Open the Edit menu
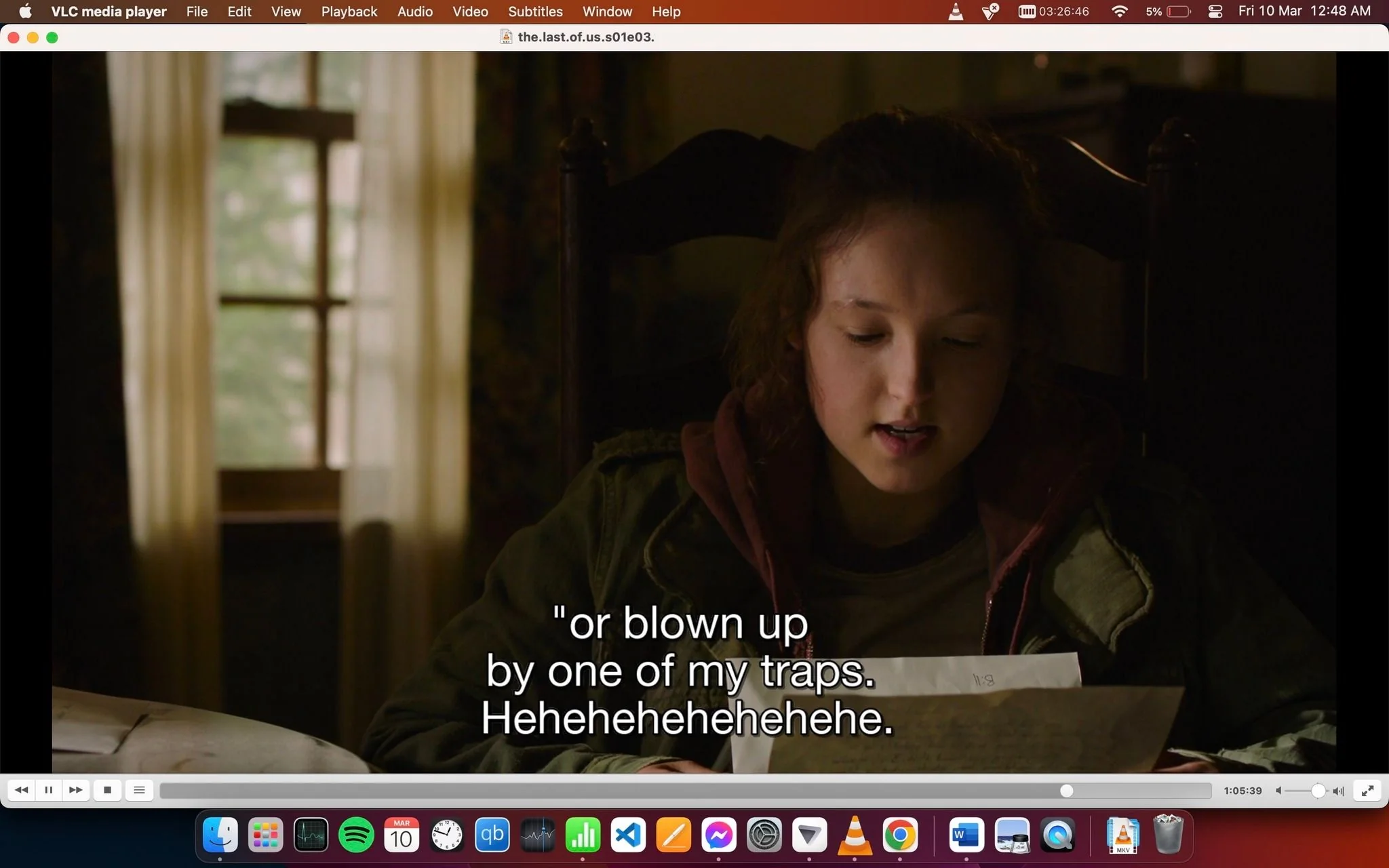Viewport: 1389px width, 868px height. point(239,12)
